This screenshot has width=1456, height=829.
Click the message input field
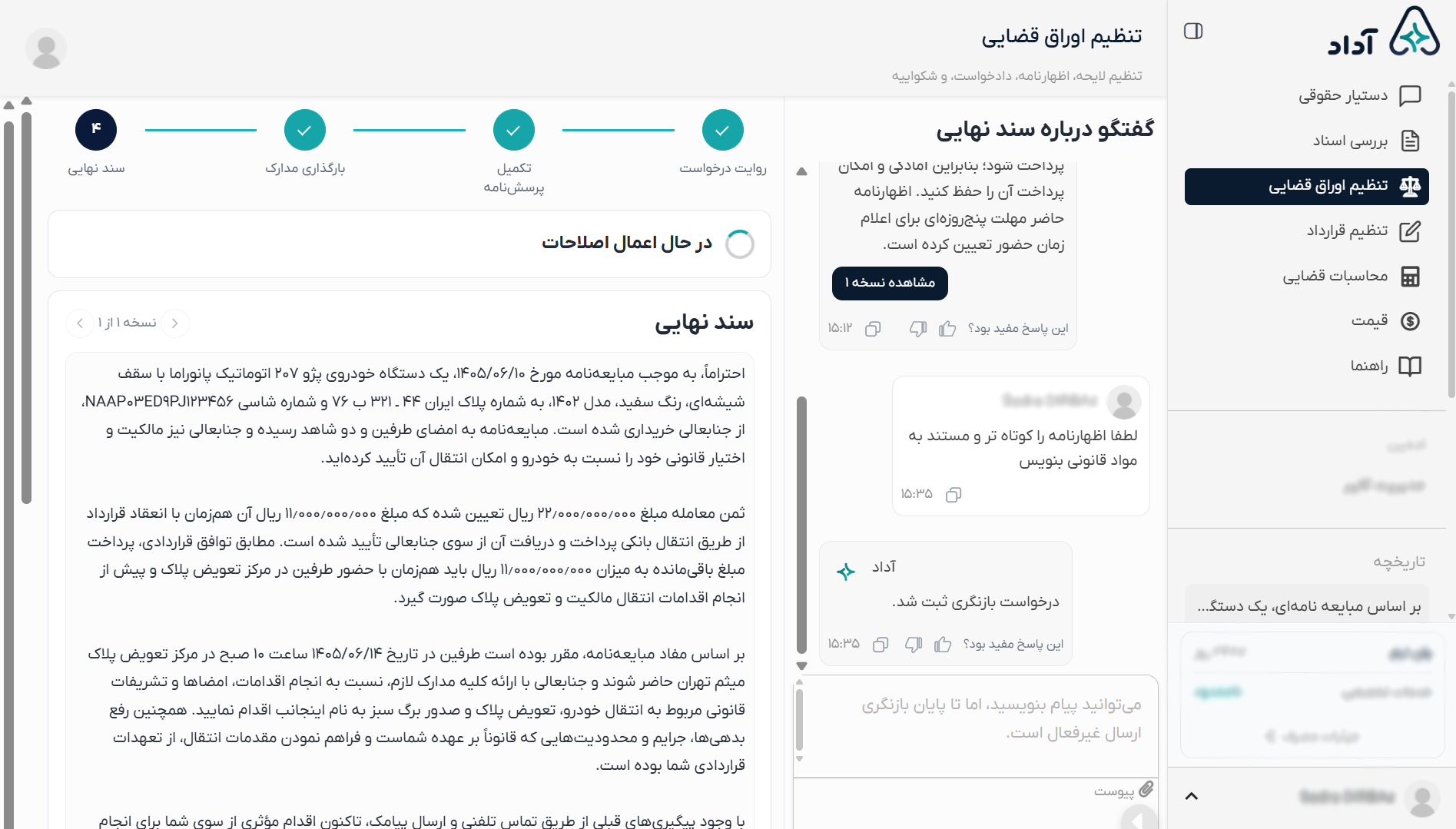click(976, 726)
